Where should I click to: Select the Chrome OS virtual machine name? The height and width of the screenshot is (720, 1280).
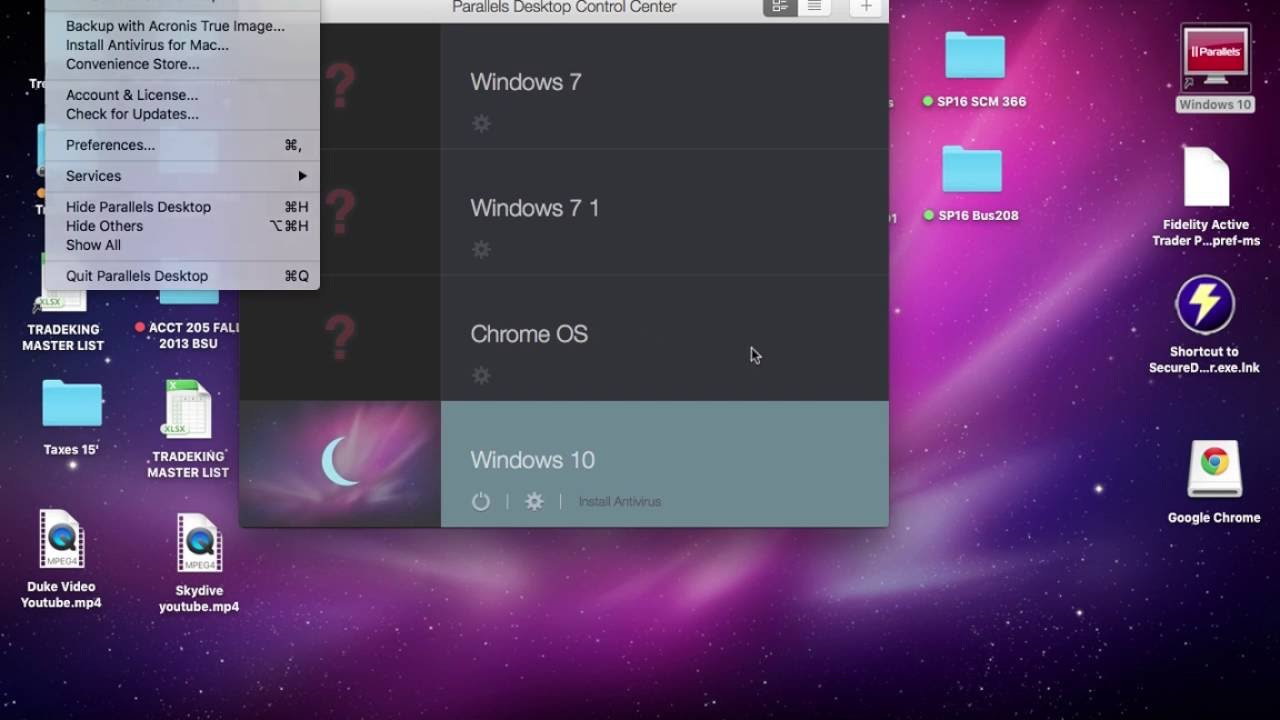(529, 334)
